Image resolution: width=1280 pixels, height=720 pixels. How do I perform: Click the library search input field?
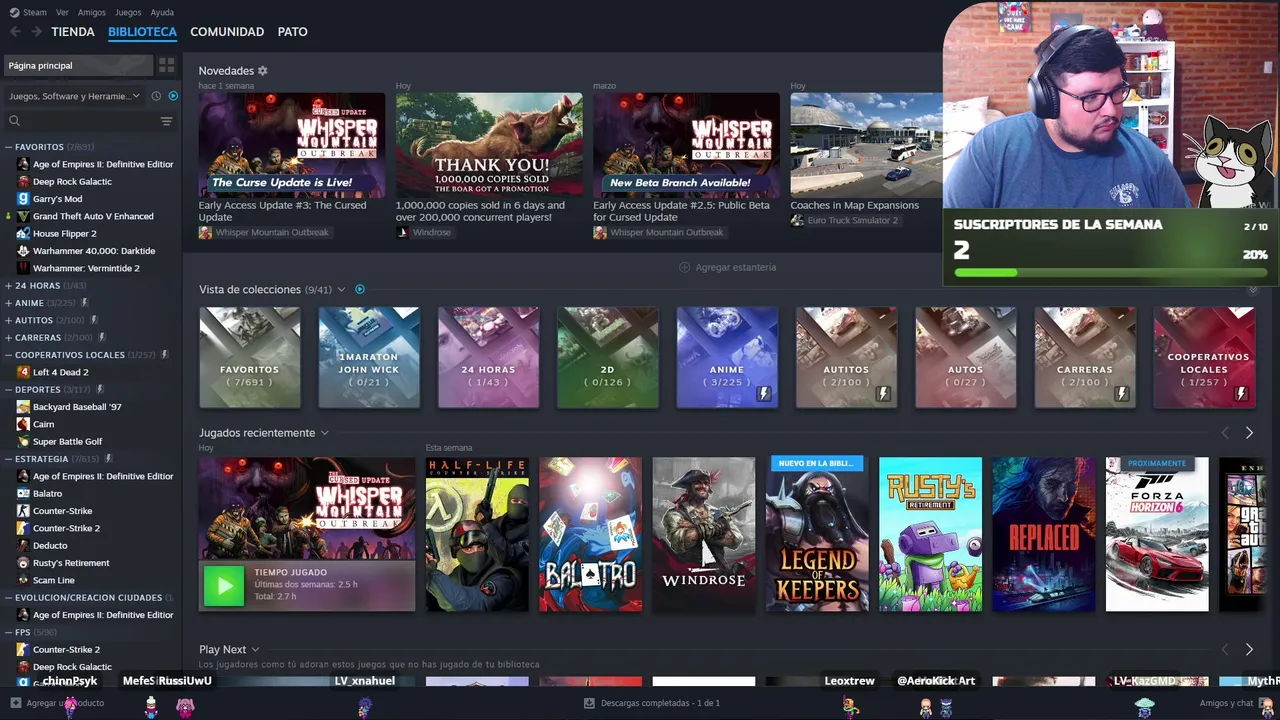[89, 121]
